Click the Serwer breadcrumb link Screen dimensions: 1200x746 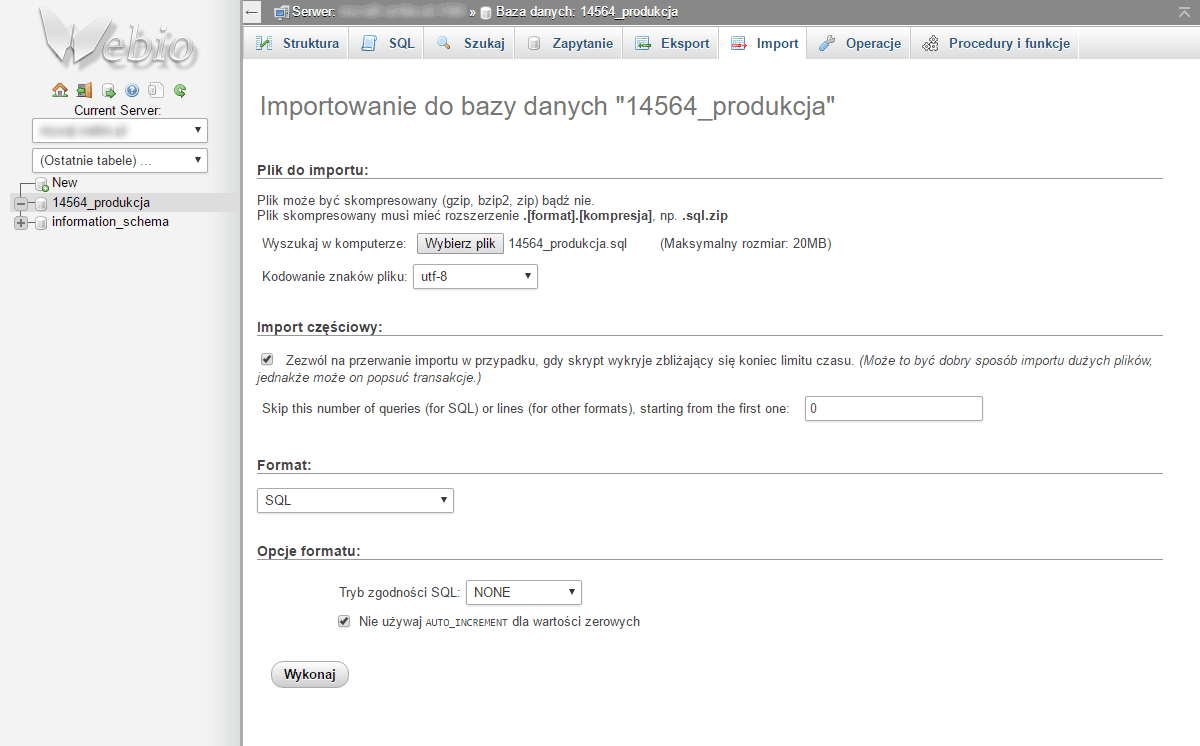point(380,12)
